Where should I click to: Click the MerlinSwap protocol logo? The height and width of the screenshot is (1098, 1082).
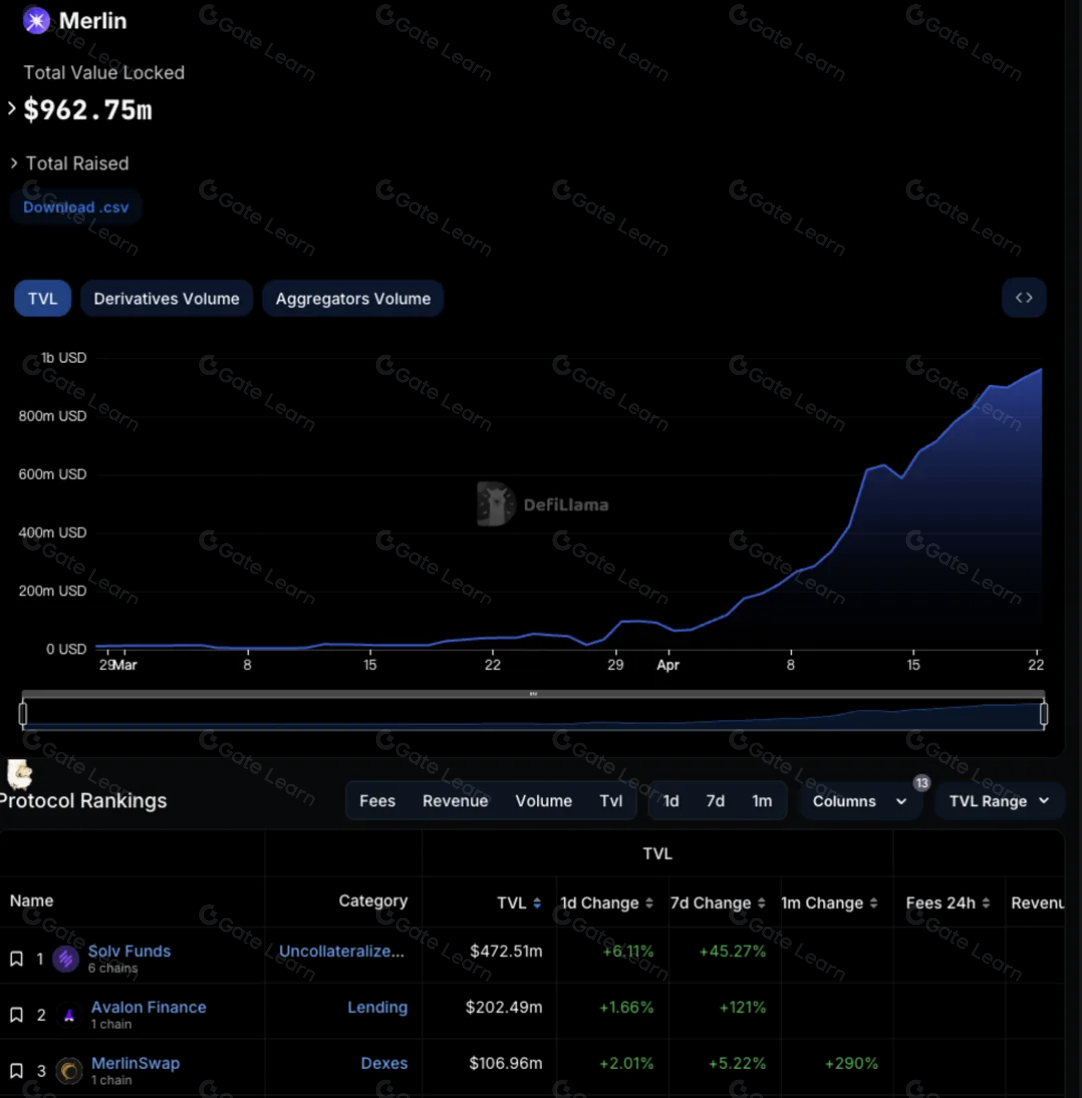click(69, 1071)
